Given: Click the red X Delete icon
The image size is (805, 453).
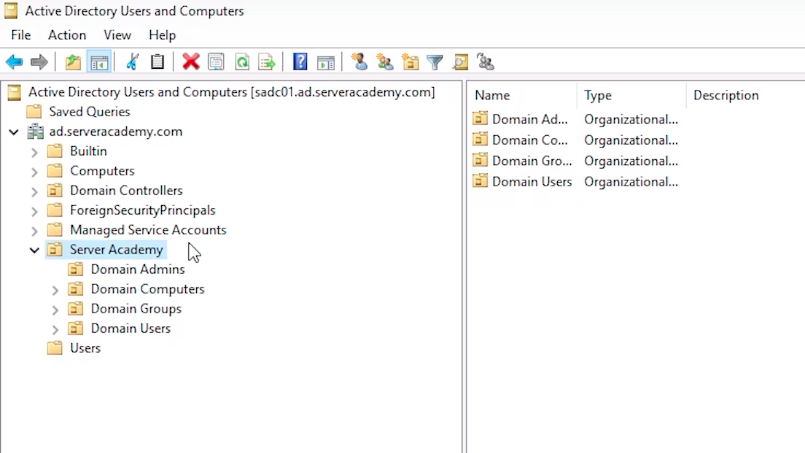Looking at the screenshot, I should (190, 62).
